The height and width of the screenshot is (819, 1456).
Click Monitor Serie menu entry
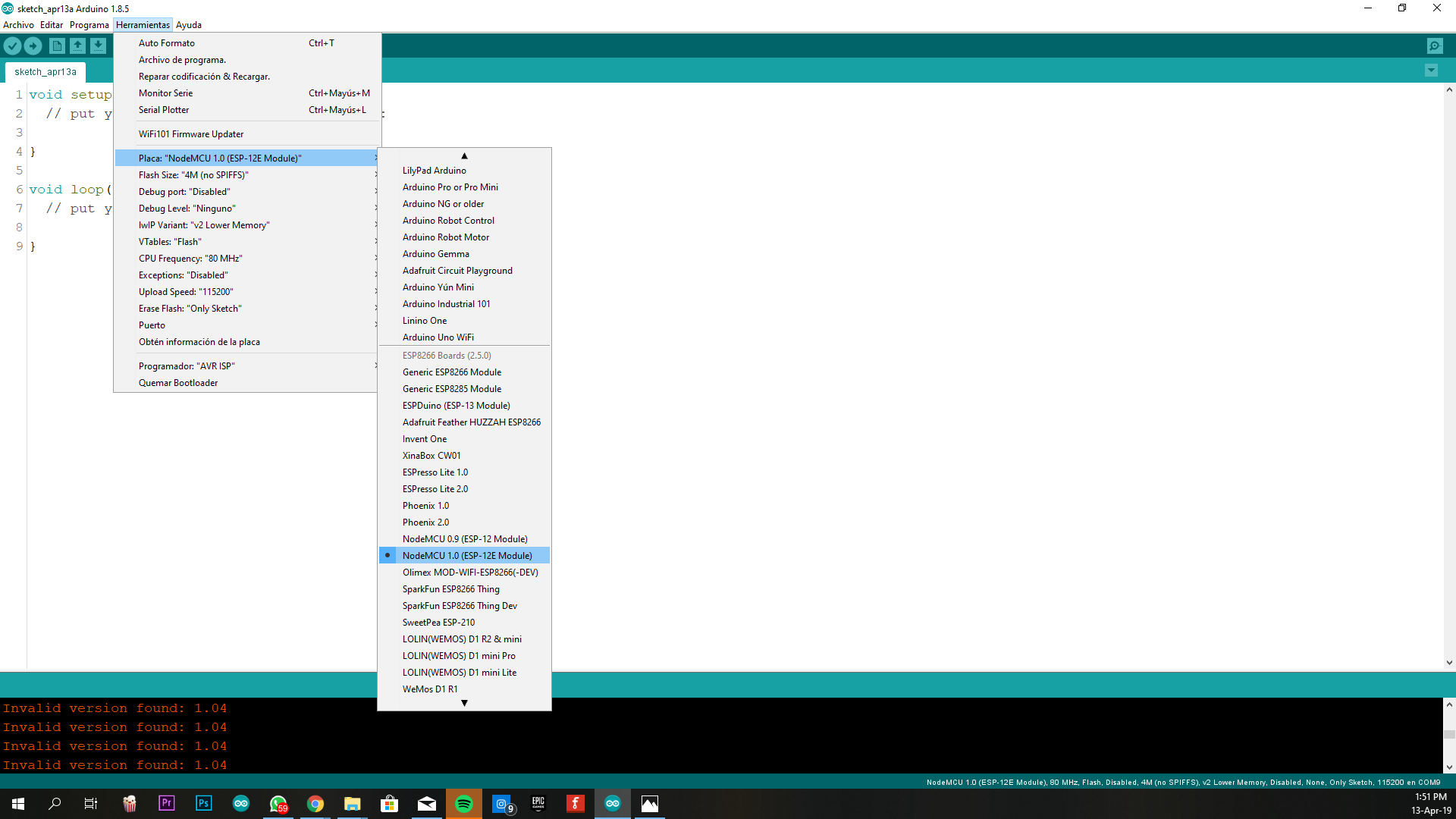coord(165,93)
